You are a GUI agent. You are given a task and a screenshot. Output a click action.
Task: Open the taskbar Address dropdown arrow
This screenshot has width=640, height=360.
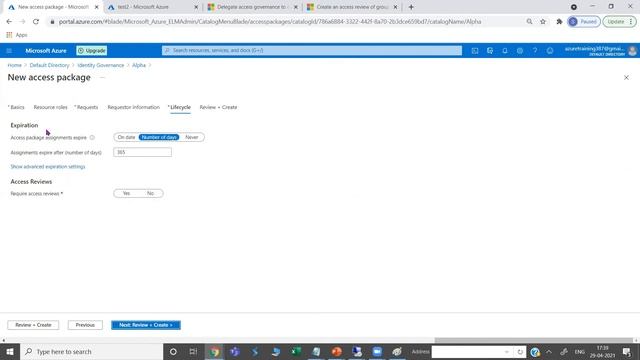click(x=507, y=352)
